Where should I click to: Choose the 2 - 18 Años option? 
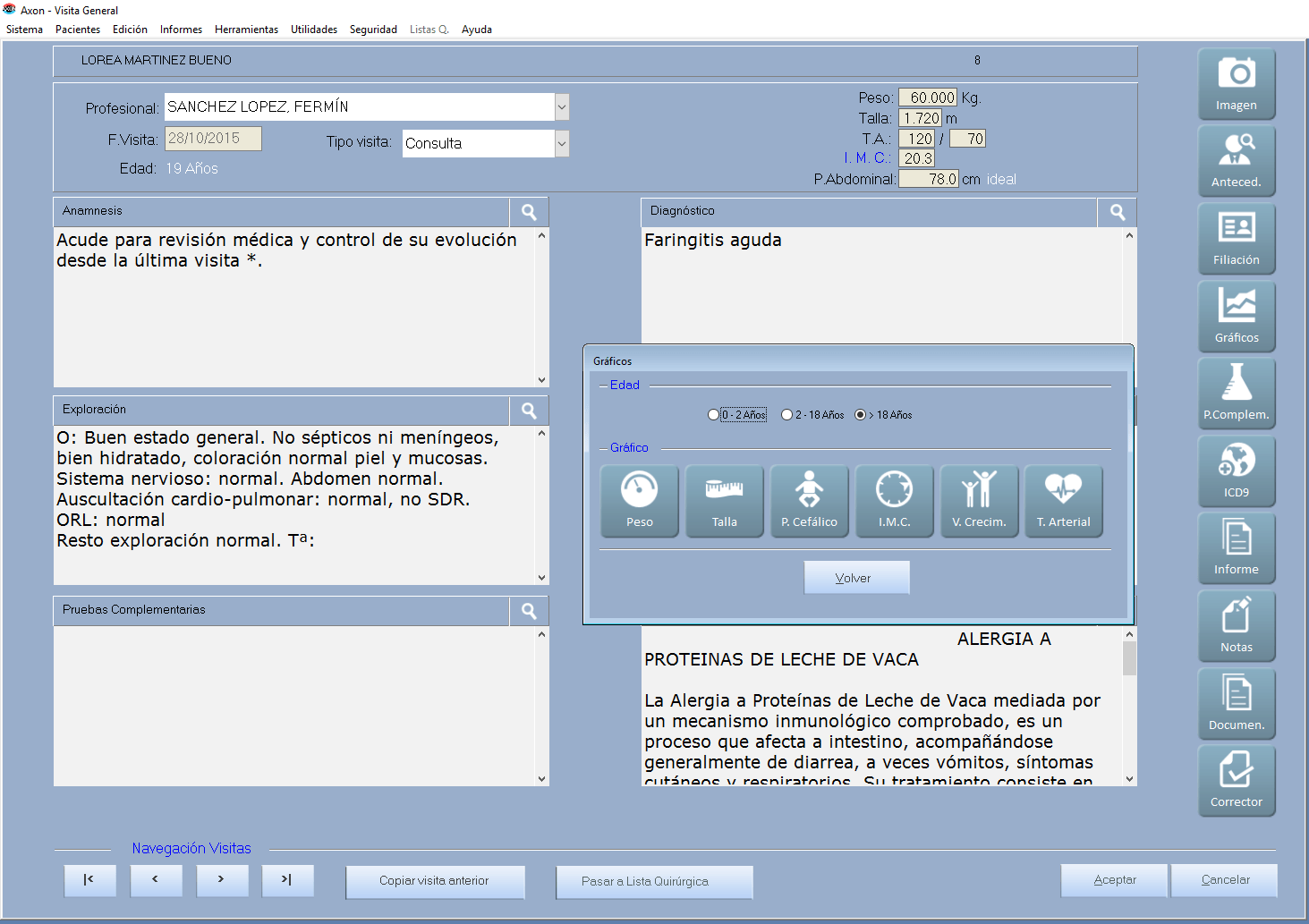pyautogui.click(x=786, y=415)
